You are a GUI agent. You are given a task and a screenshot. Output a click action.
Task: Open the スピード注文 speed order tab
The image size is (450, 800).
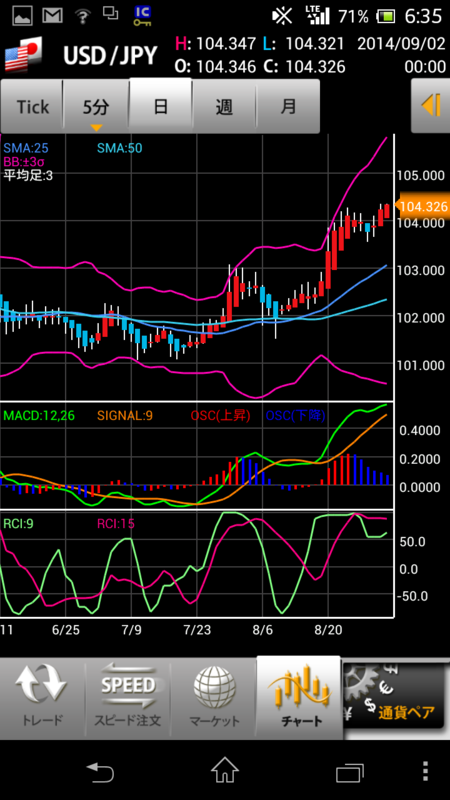click(x=128, y=698)
